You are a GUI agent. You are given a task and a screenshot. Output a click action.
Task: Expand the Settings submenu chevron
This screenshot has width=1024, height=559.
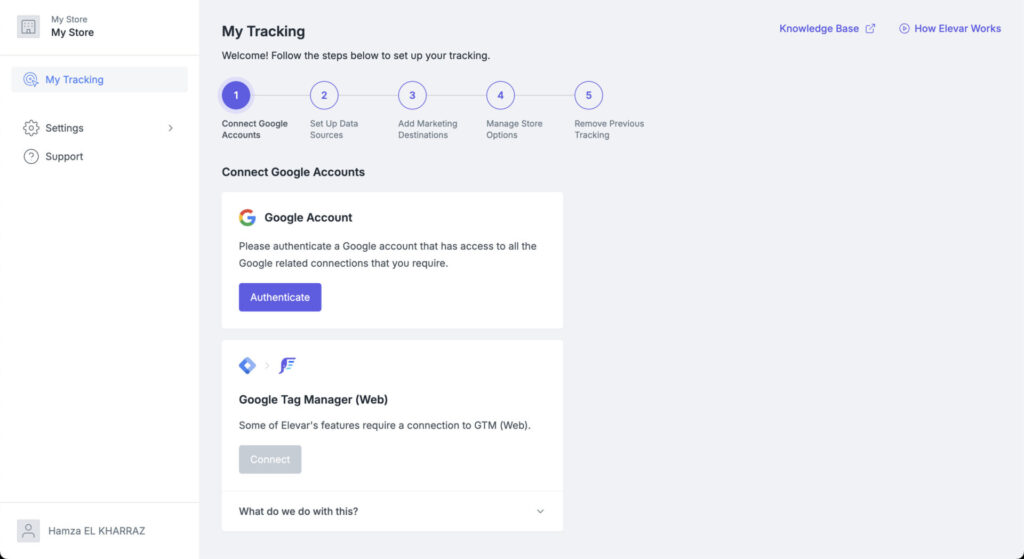tap(170, 128)
